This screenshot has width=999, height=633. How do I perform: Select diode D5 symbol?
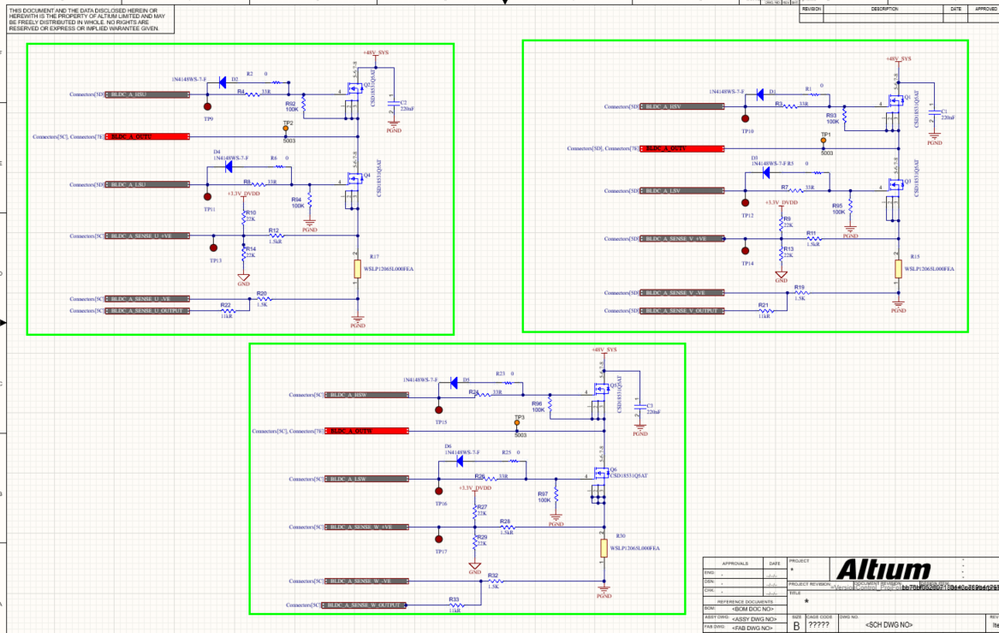point(454,383)
